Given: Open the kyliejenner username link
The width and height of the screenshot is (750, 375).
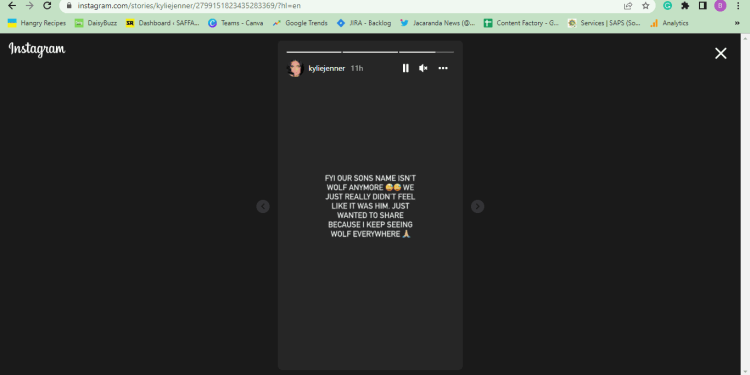Looking at the screenshot, I should click(x=327, y=68).
